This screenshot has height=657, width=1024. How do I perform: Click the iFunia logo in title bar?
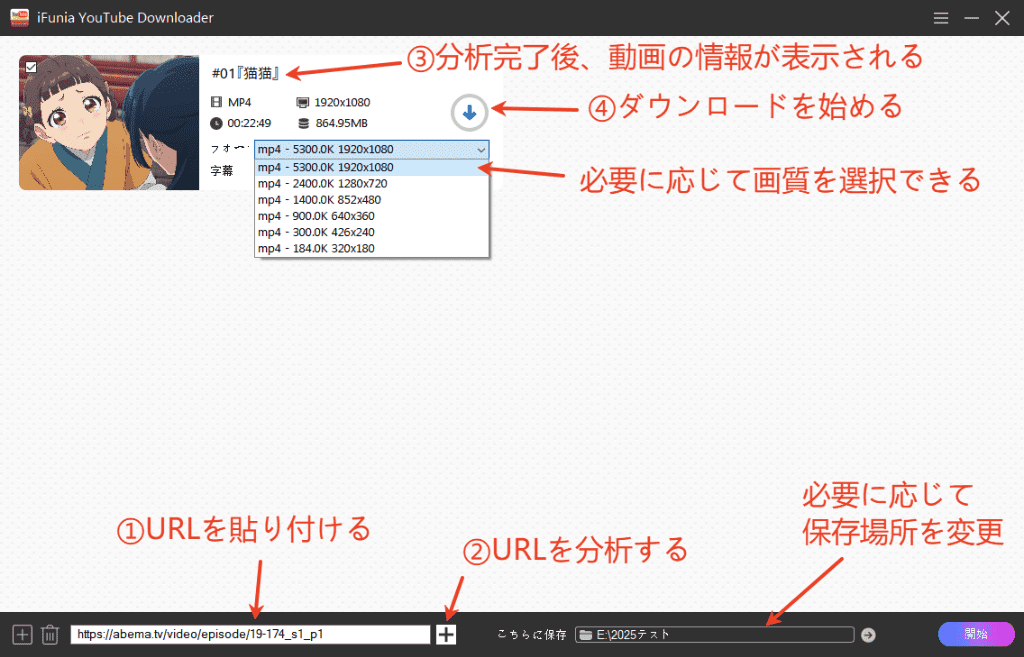(22, 17)
